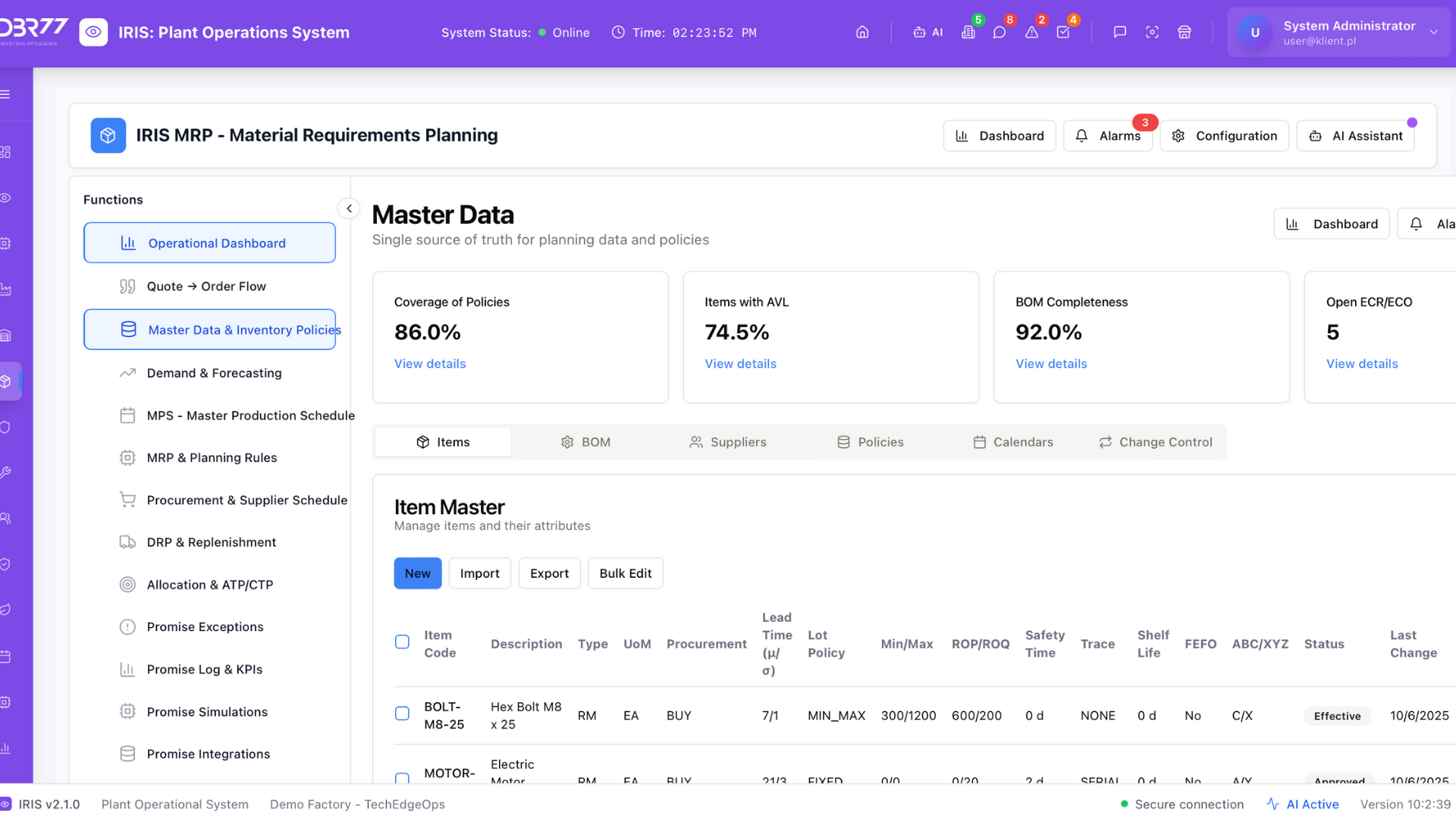Open chat bubble icon with badge 8

(999, 33)
